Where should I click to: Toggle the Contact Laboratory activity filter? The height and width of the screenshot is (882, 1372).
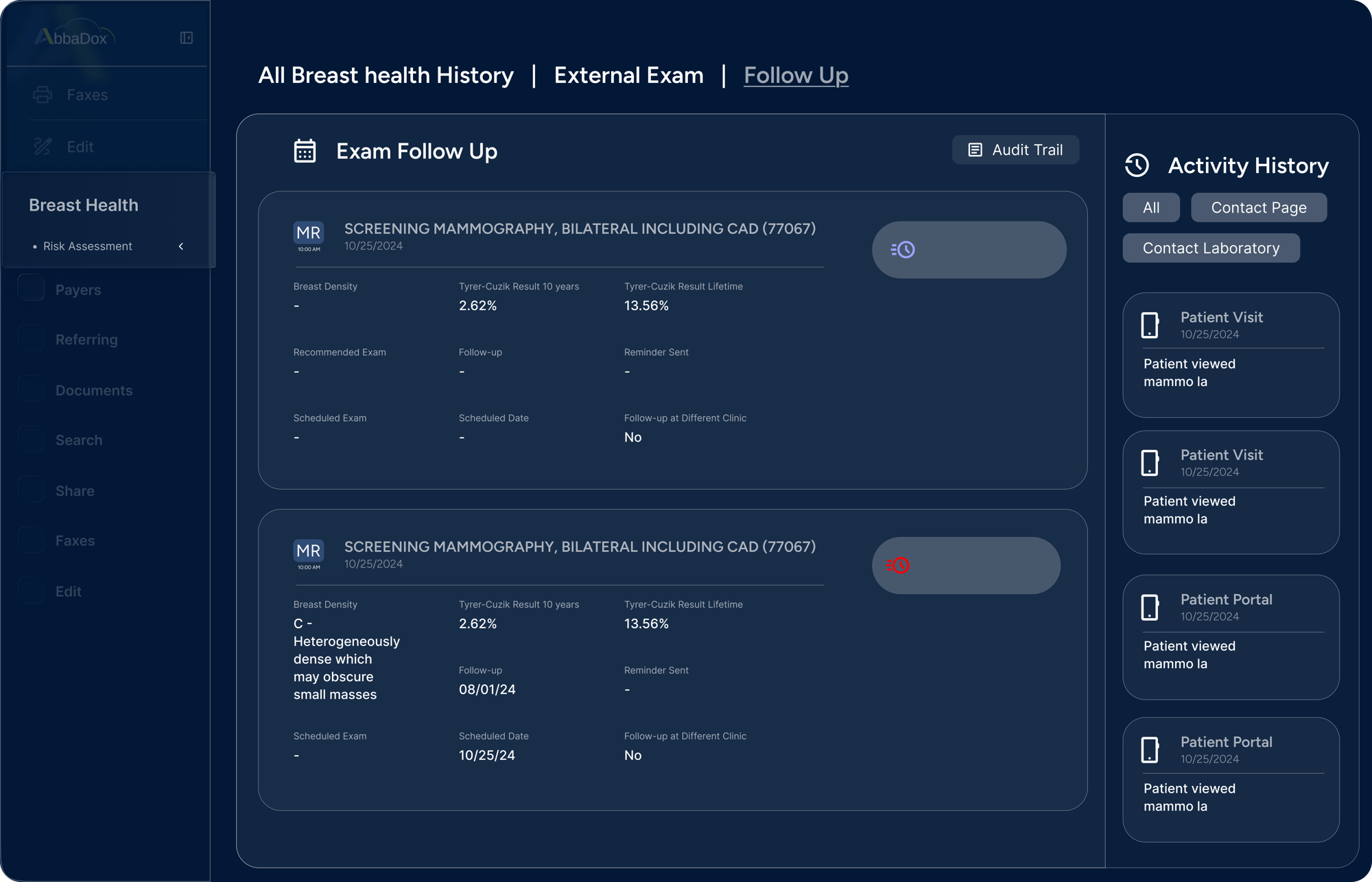tap(1210, 248)
